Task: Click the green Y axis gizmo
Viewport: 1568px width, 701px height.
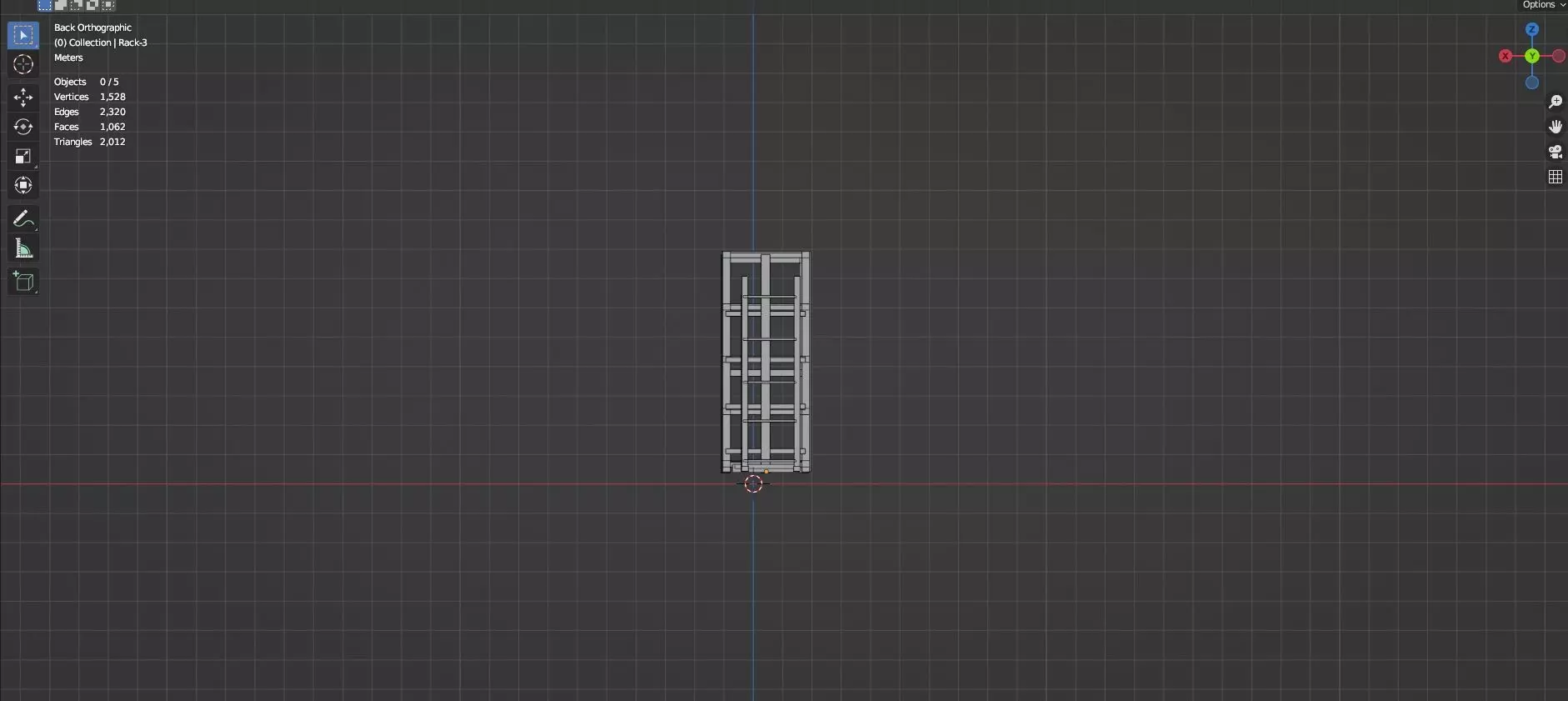Action: coord(1532,56)
